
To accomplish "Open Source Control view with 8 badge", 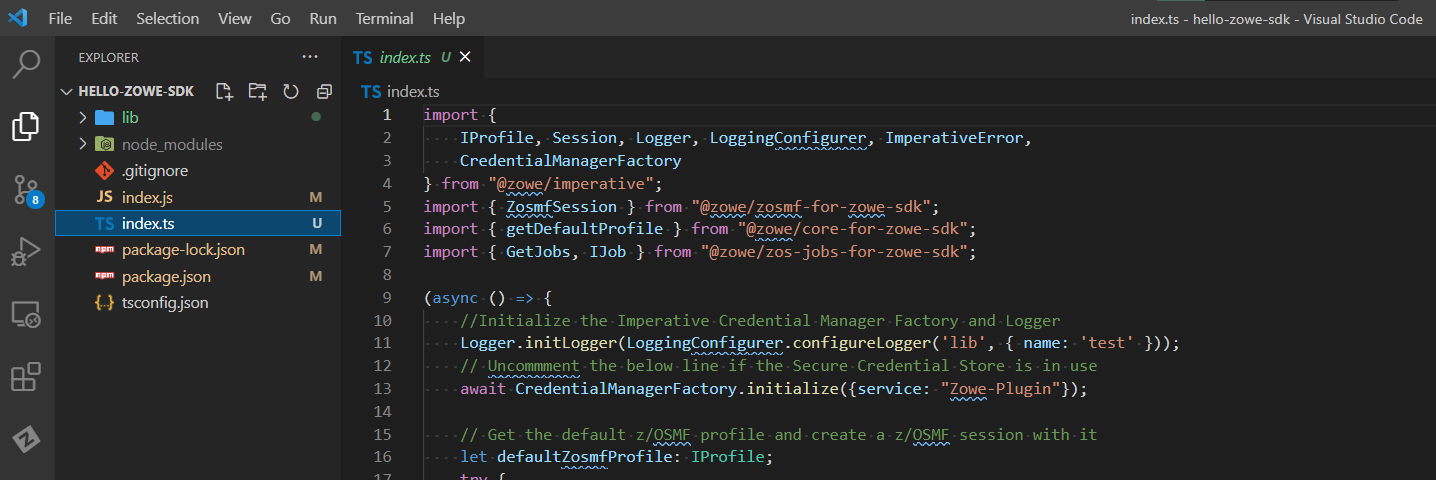I will (26, 189).
